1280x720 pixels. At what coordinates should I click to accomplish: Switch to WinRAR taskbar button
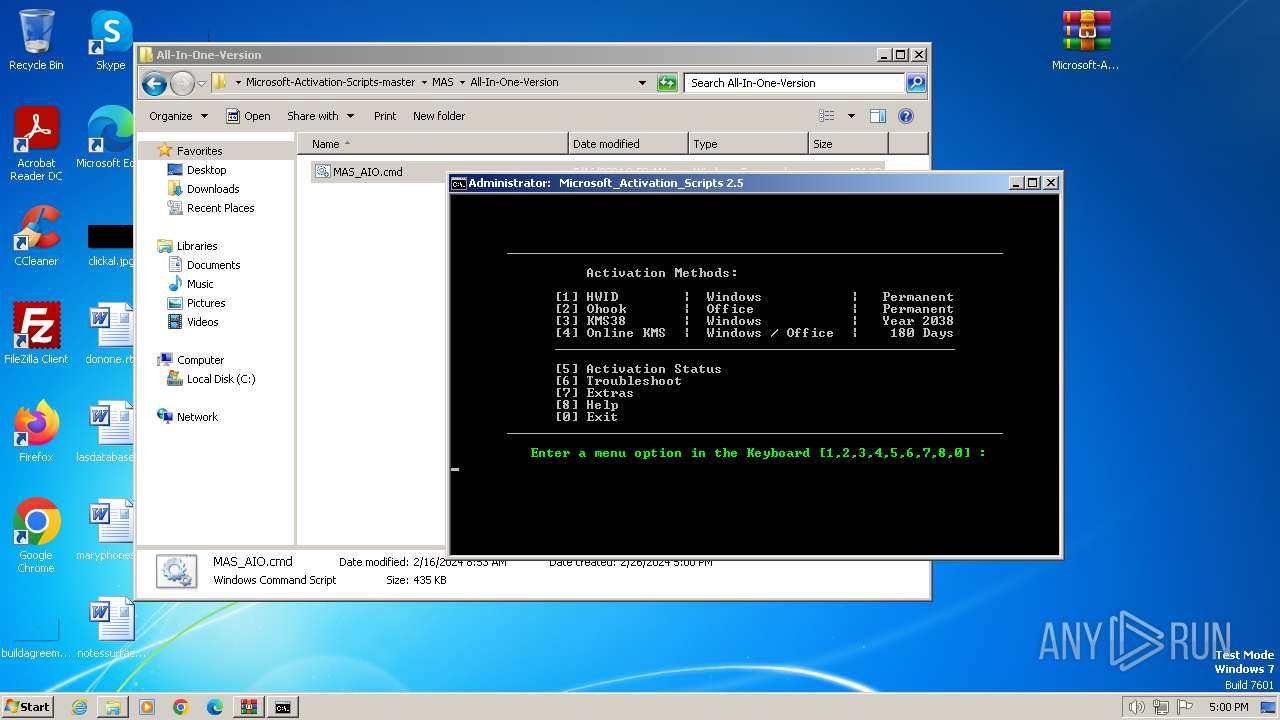coord(249,707)
